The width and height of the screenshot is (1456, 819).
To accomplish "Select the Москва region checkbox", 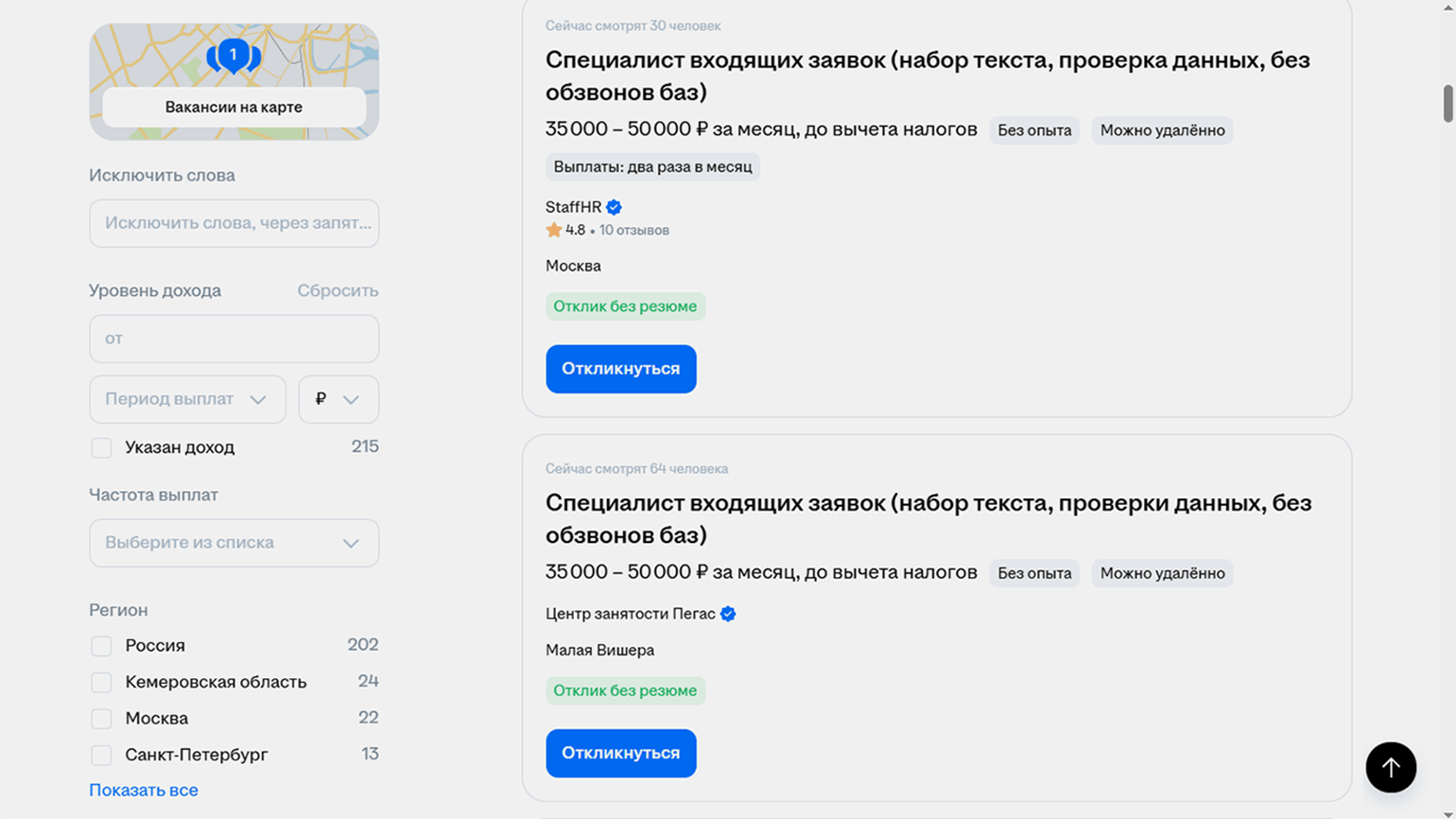I will [x=101, y=719].
